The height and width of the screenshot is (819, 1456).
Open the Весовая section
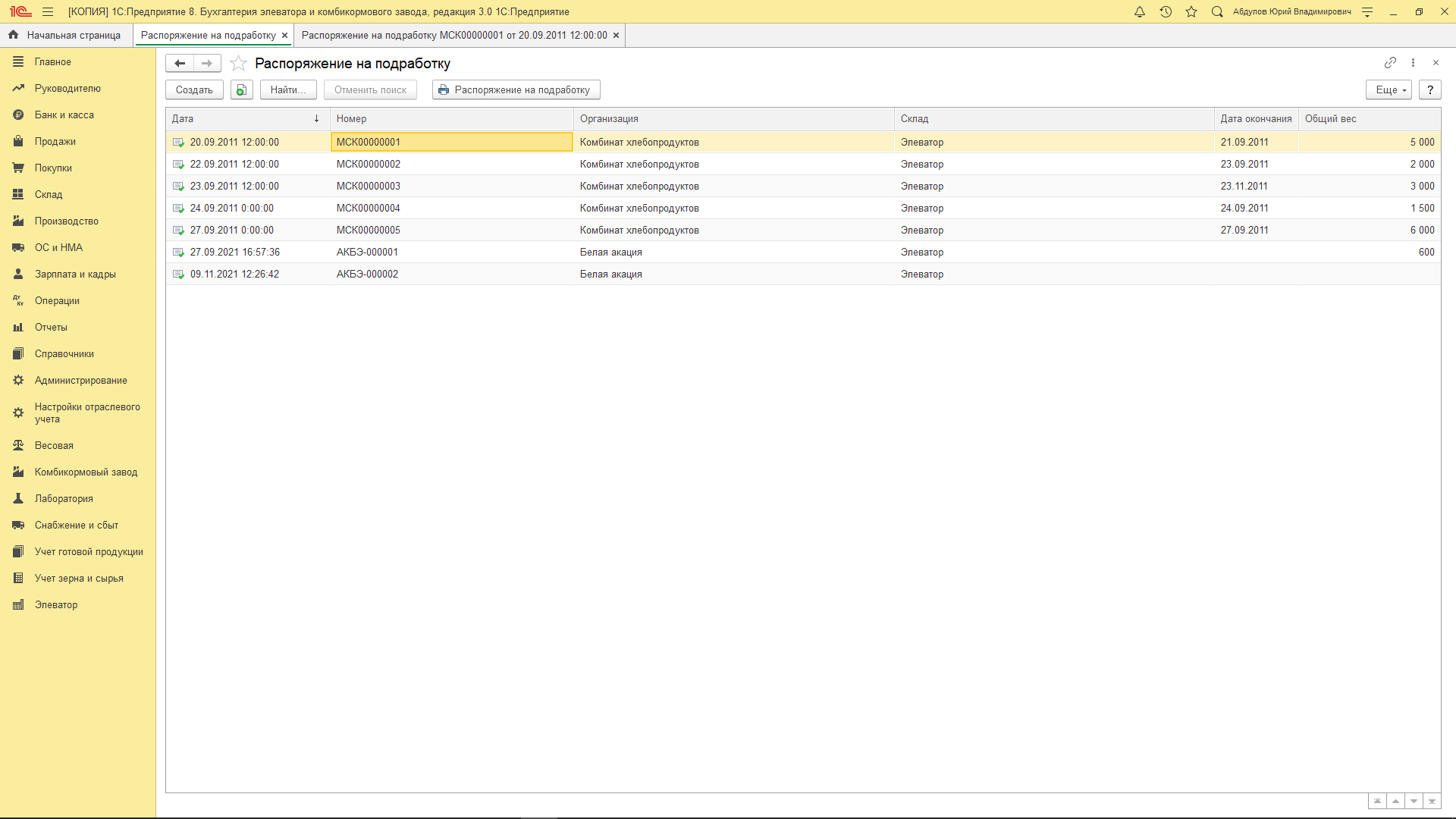(x=77, y=446)
